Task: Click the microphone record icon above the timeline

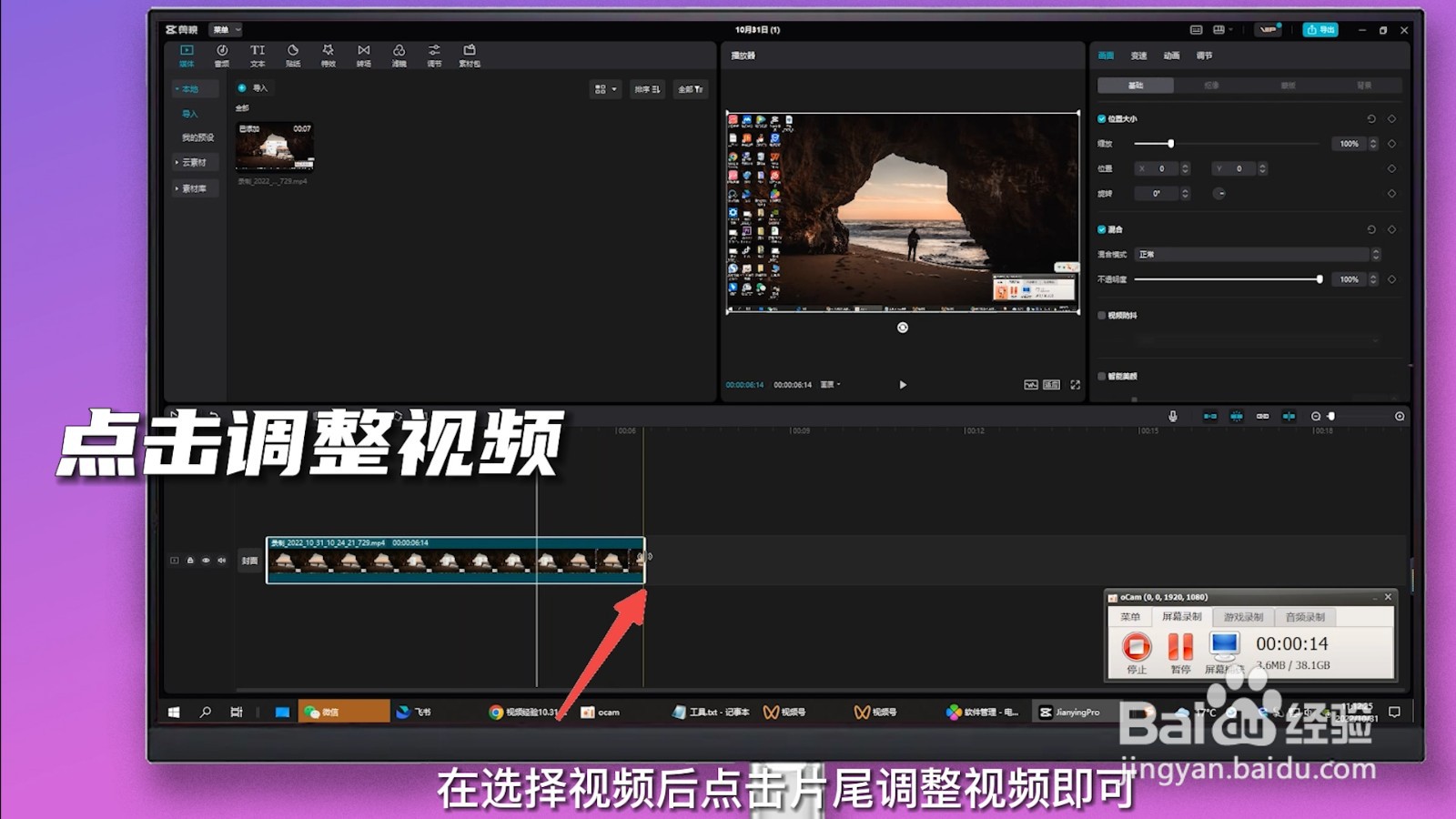Action: coord(1173,415)
